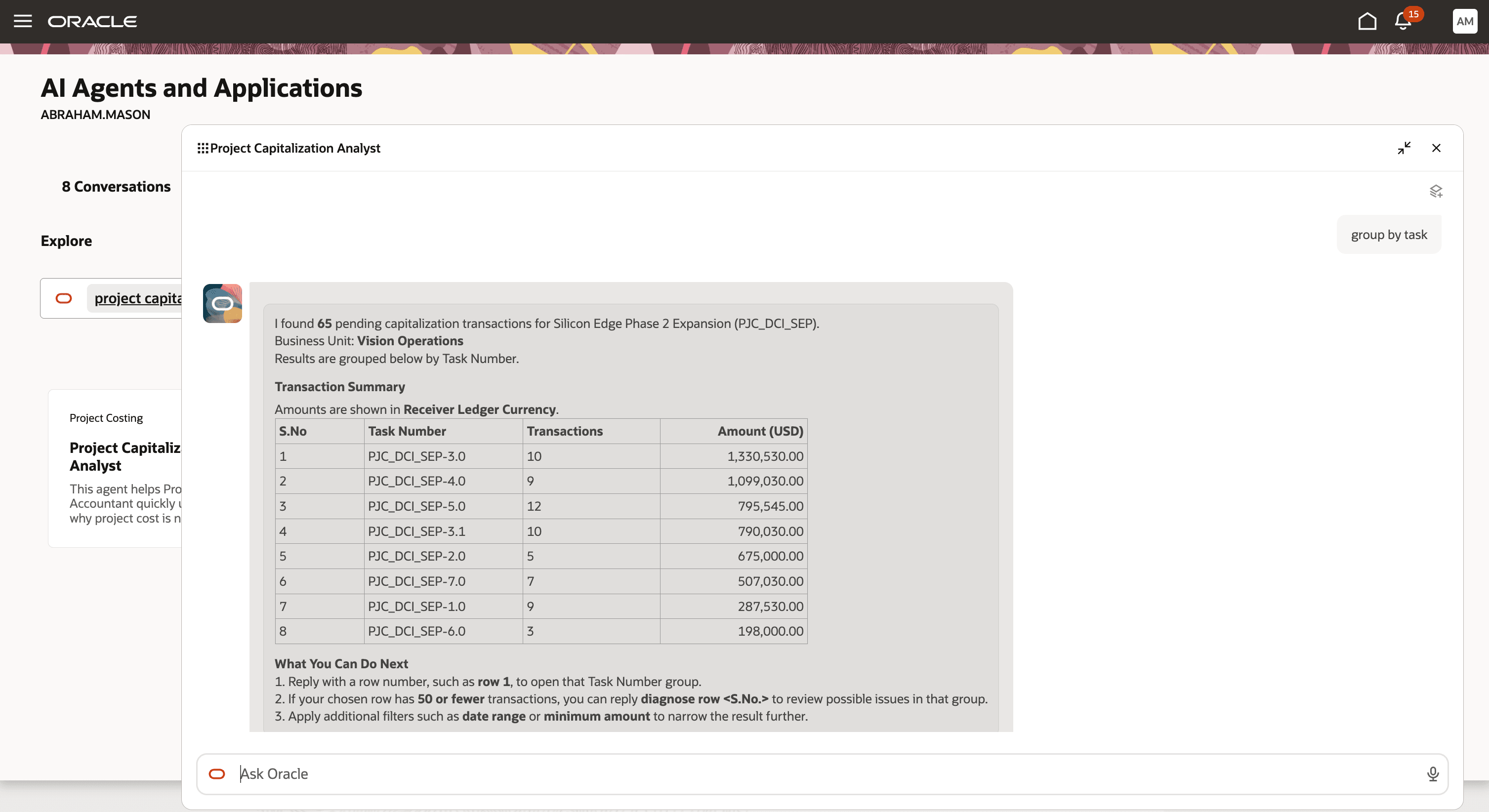The width and height of the screenshot is (1489, 812).
Task: Click the Project Costing label
Action: click(x=106, y=418)
